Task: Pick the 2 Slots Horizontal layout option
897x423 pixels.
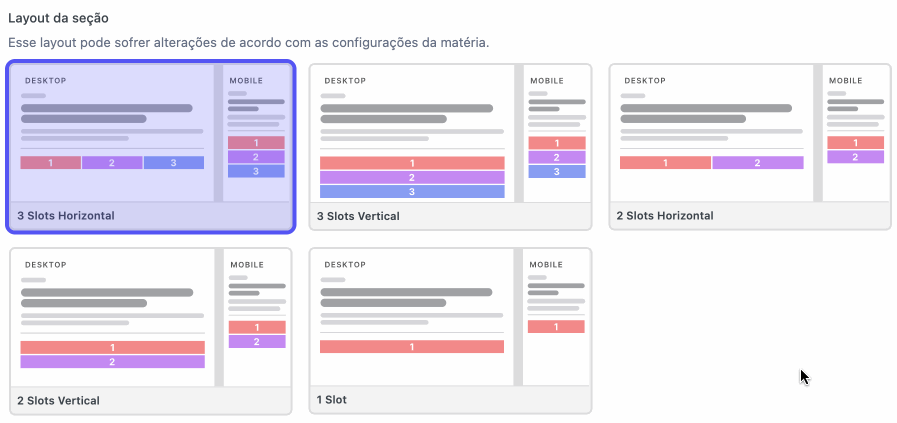Action: pos(750,147)
